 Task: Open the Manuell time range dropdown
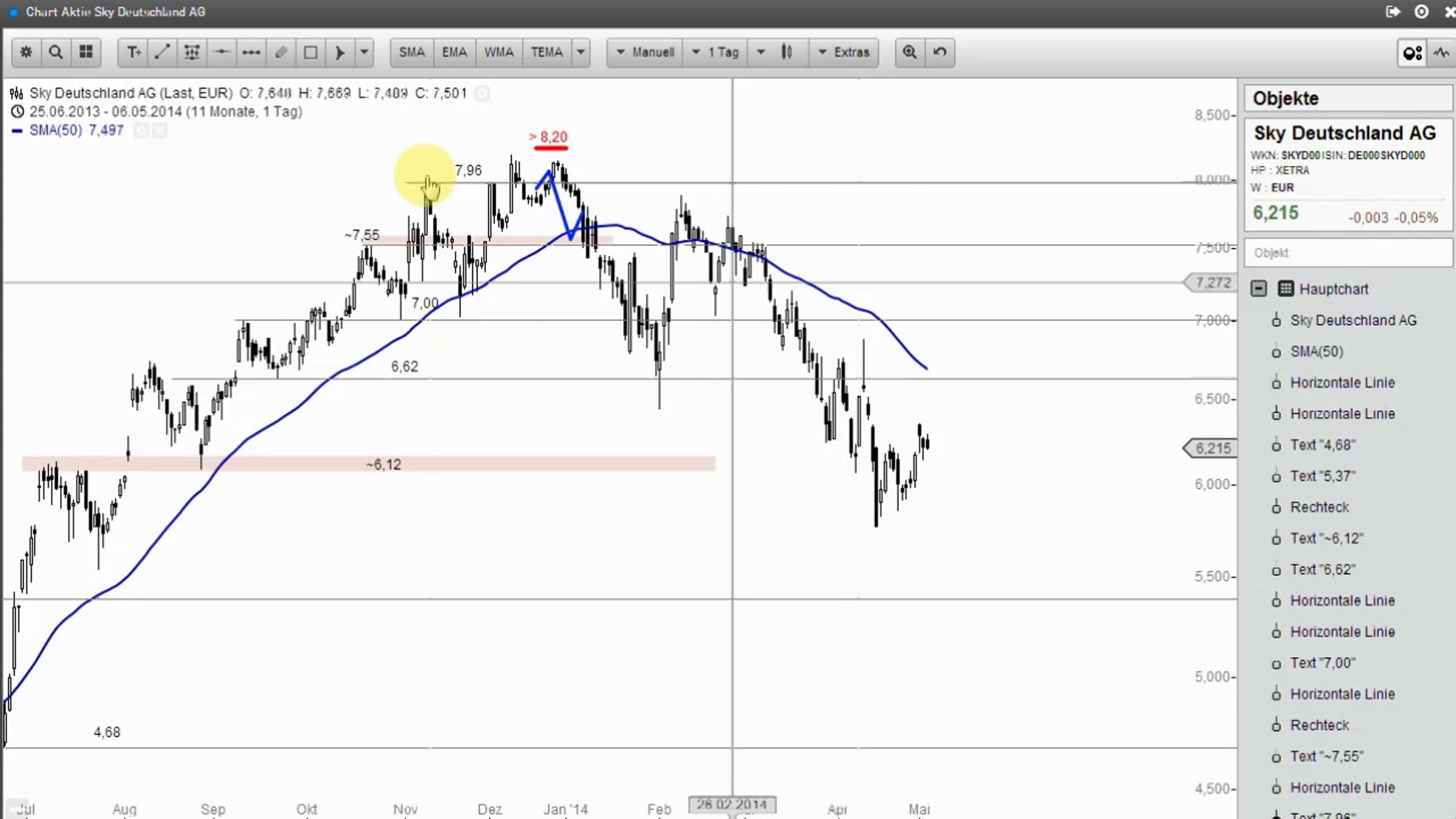645,52
